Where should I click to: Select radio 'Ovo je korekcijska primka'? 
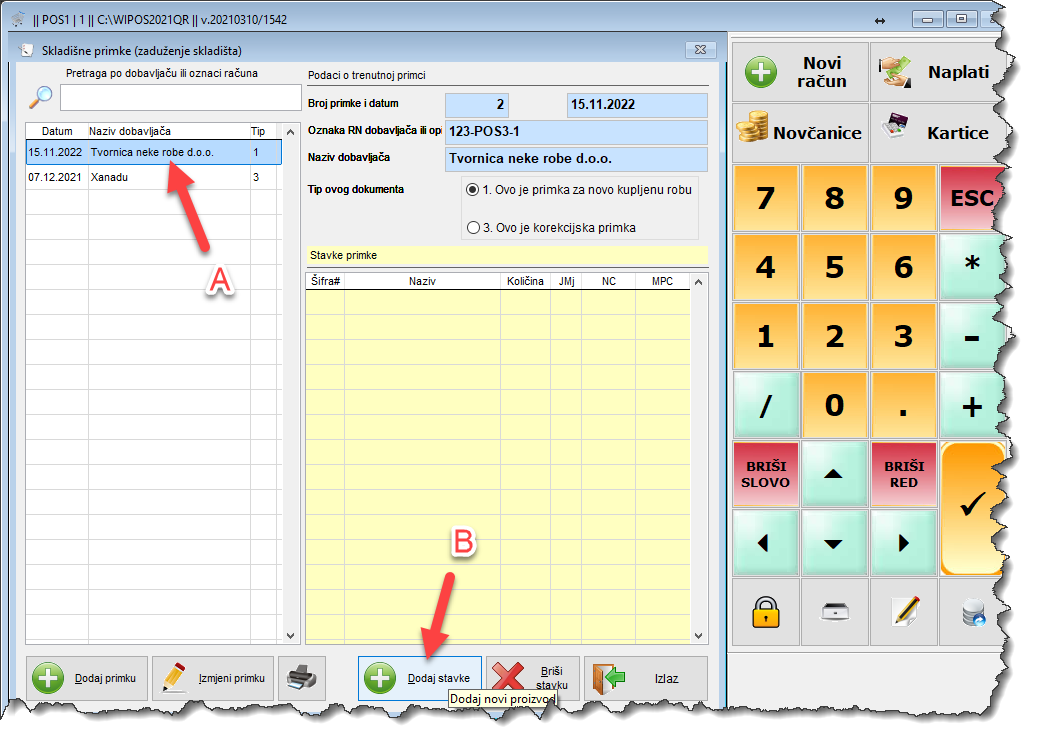coord(473,227)
